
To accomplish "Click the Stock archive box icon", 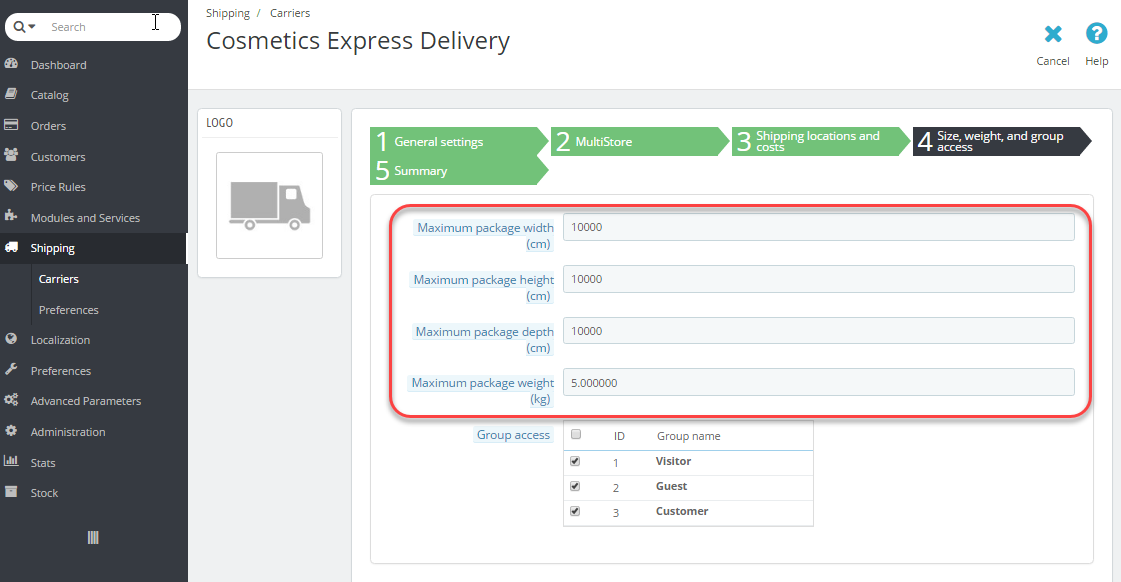I will (11, 492).
